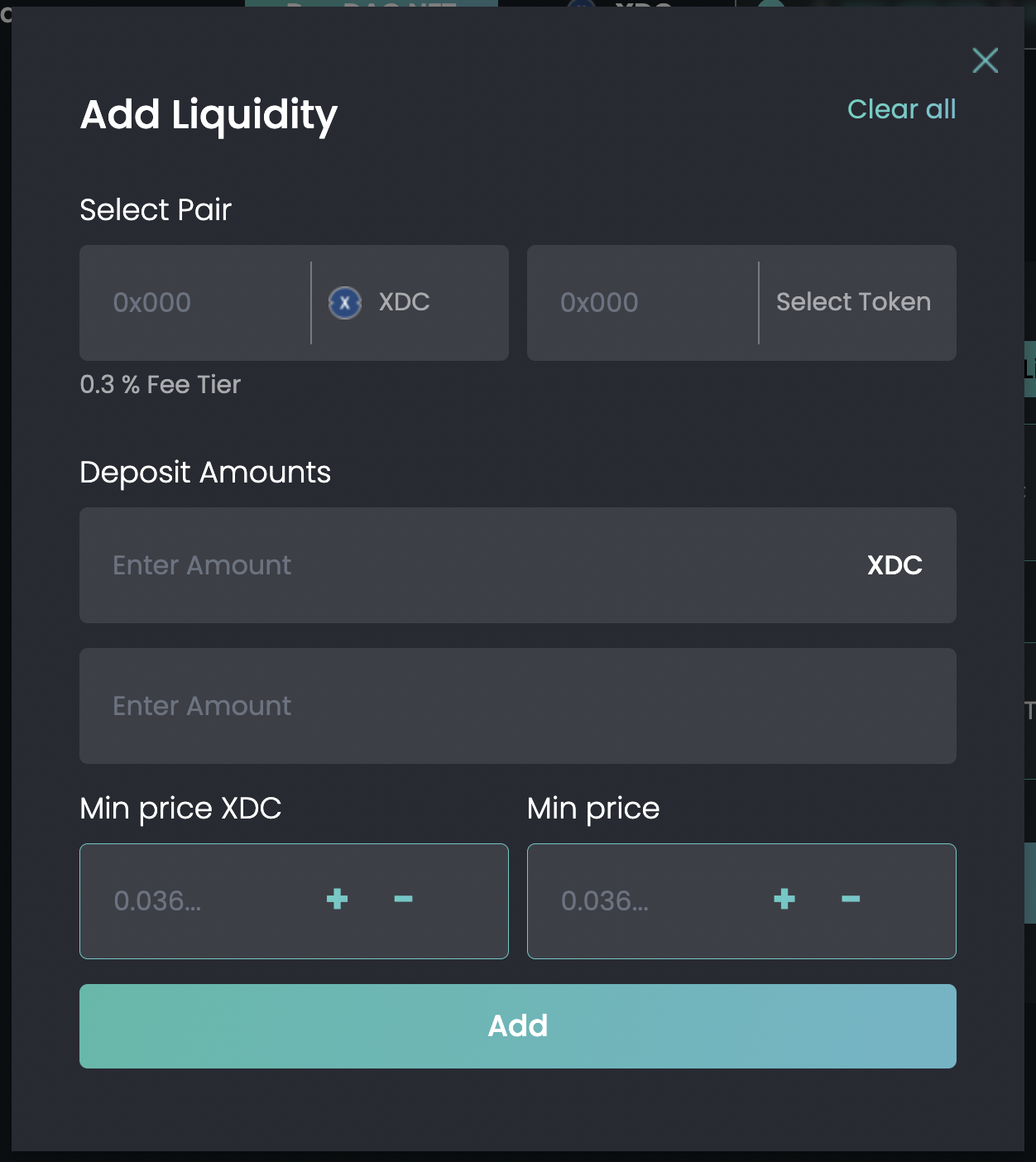Click the Clear all link

pyautogui.click(x=901, y=109)
